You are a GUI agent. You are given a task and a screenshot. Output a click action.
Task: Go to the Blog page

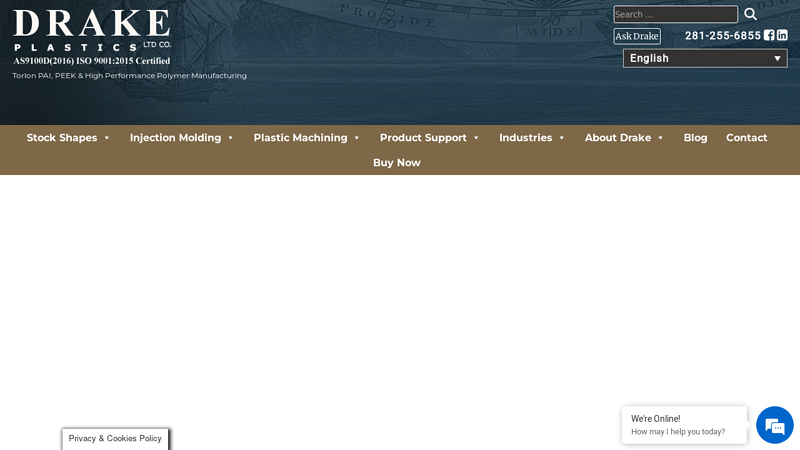[x=695, y=138]
